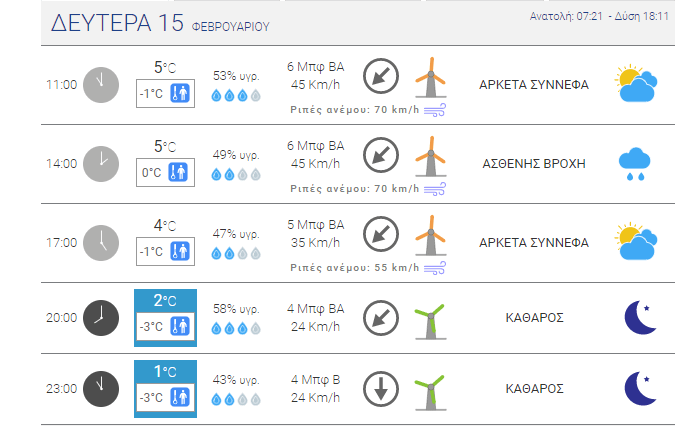Click the 6 Μπφ ΒΑ wind text at 14:00
The height and width of the screenshot is (426, 682).
pos(316,145)
